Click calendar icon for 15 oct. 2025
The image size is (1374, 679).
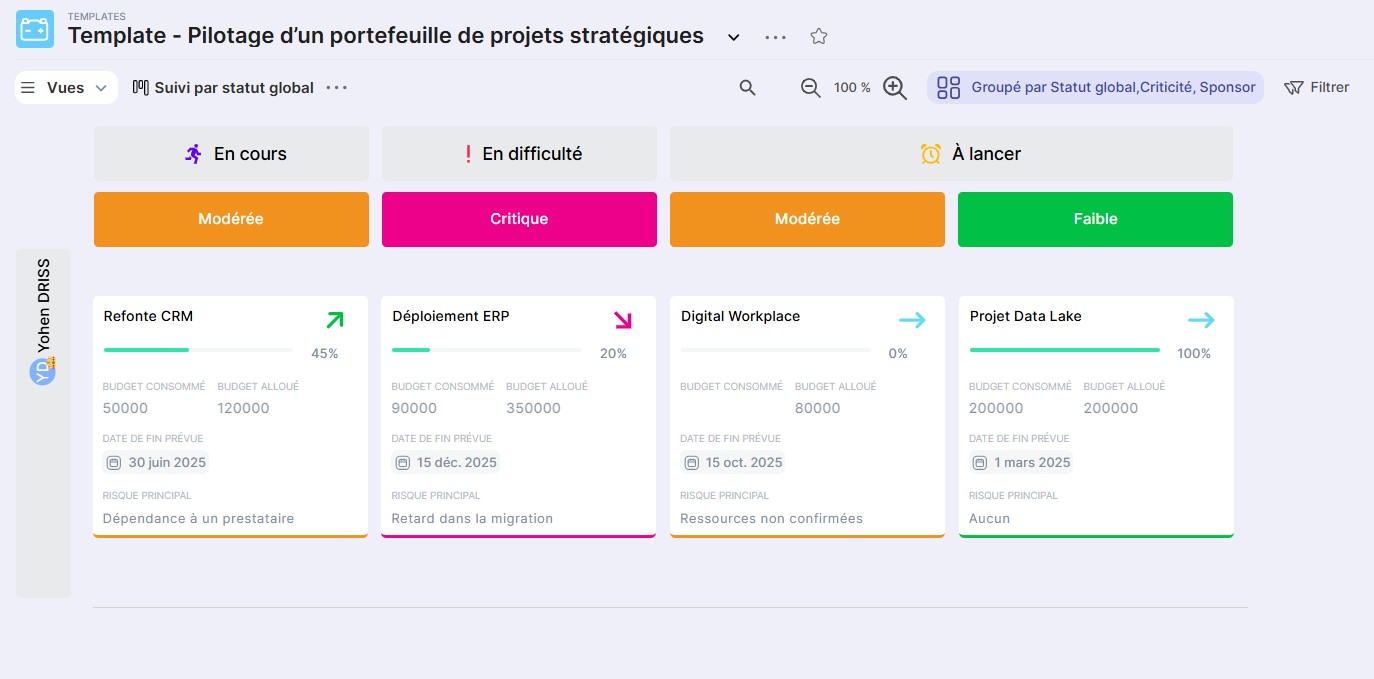pos(691,463)
